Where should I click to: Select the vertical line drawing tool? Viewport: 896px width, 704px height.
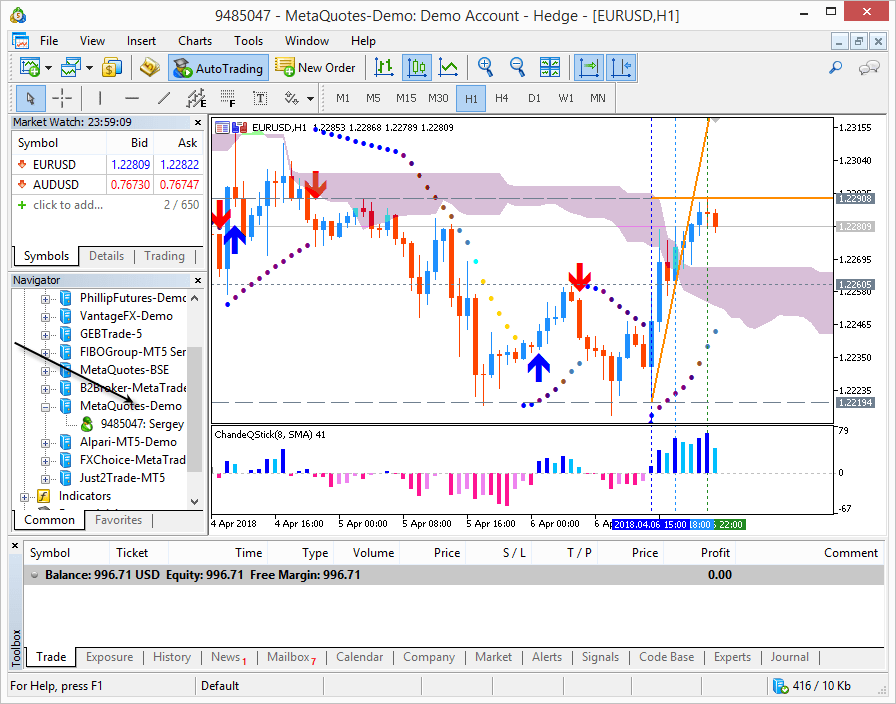click(x=100, y=98)
